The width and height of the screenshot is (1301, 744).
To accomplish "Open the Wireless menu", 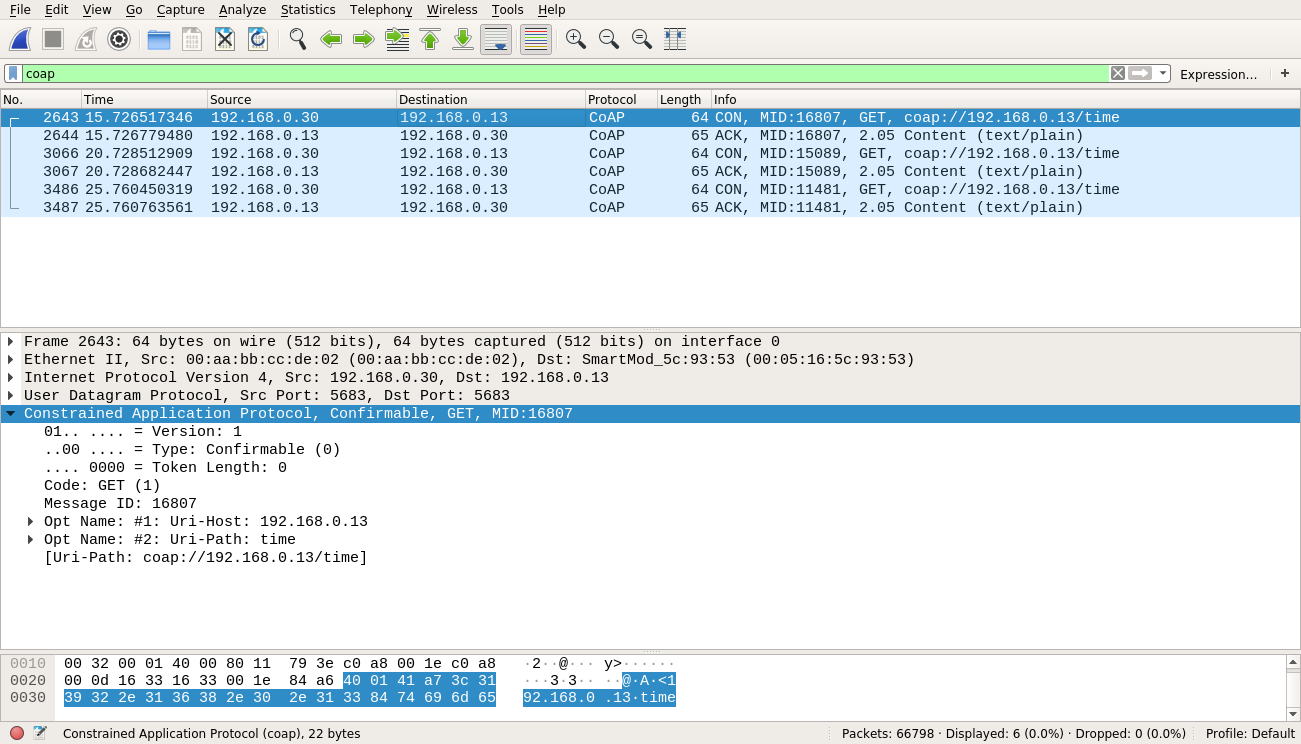I will (452, 9).
